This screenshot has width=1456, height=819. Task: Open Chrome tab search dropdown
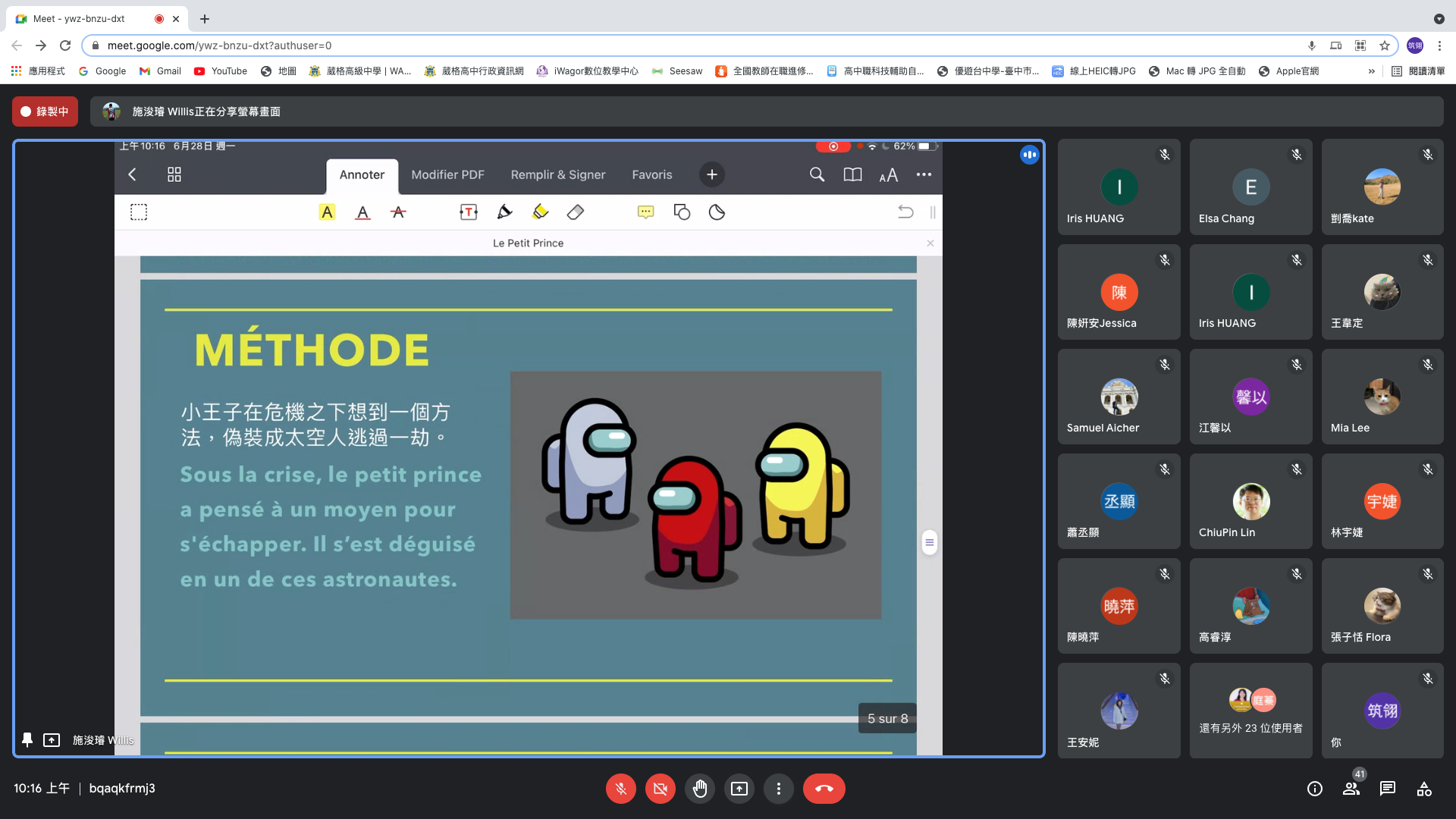pos(1439,19)
